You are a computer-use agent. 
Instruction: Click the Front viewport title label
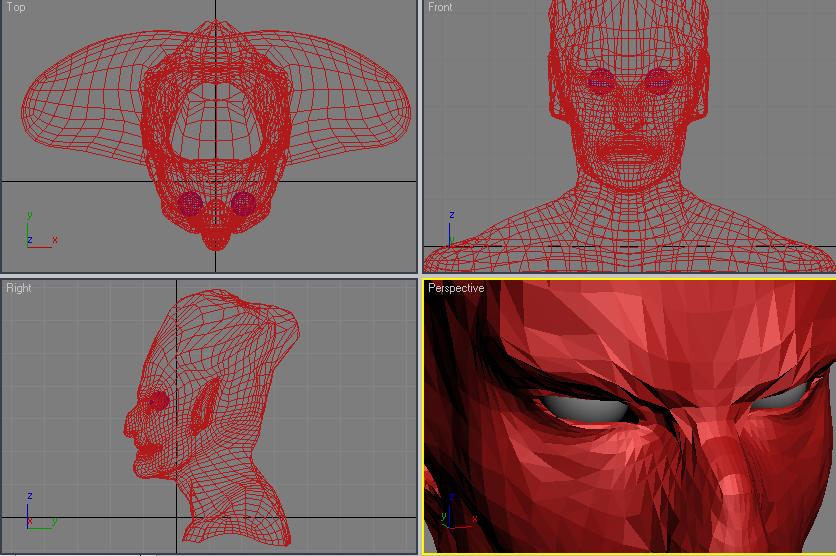(440, 7)
